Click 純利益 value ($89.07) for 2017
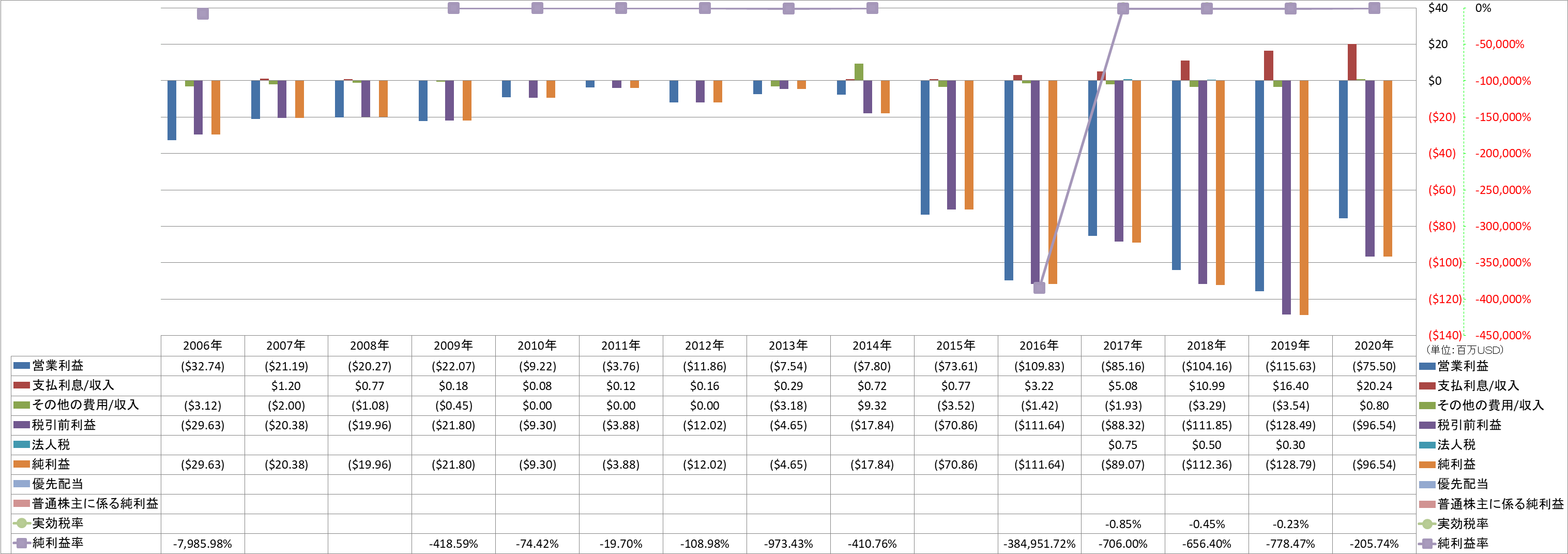 (1123, 465)
